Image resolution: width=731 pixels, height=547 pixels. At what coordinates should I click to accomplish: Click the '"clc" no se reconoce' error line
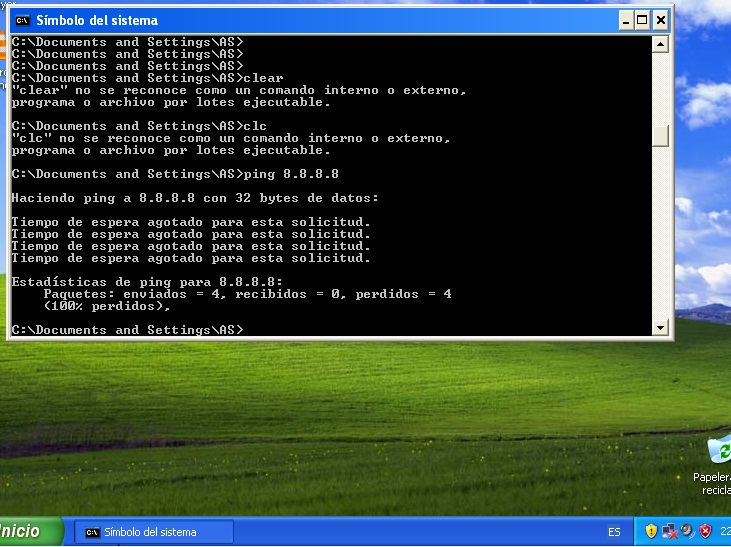pos(231,138)
